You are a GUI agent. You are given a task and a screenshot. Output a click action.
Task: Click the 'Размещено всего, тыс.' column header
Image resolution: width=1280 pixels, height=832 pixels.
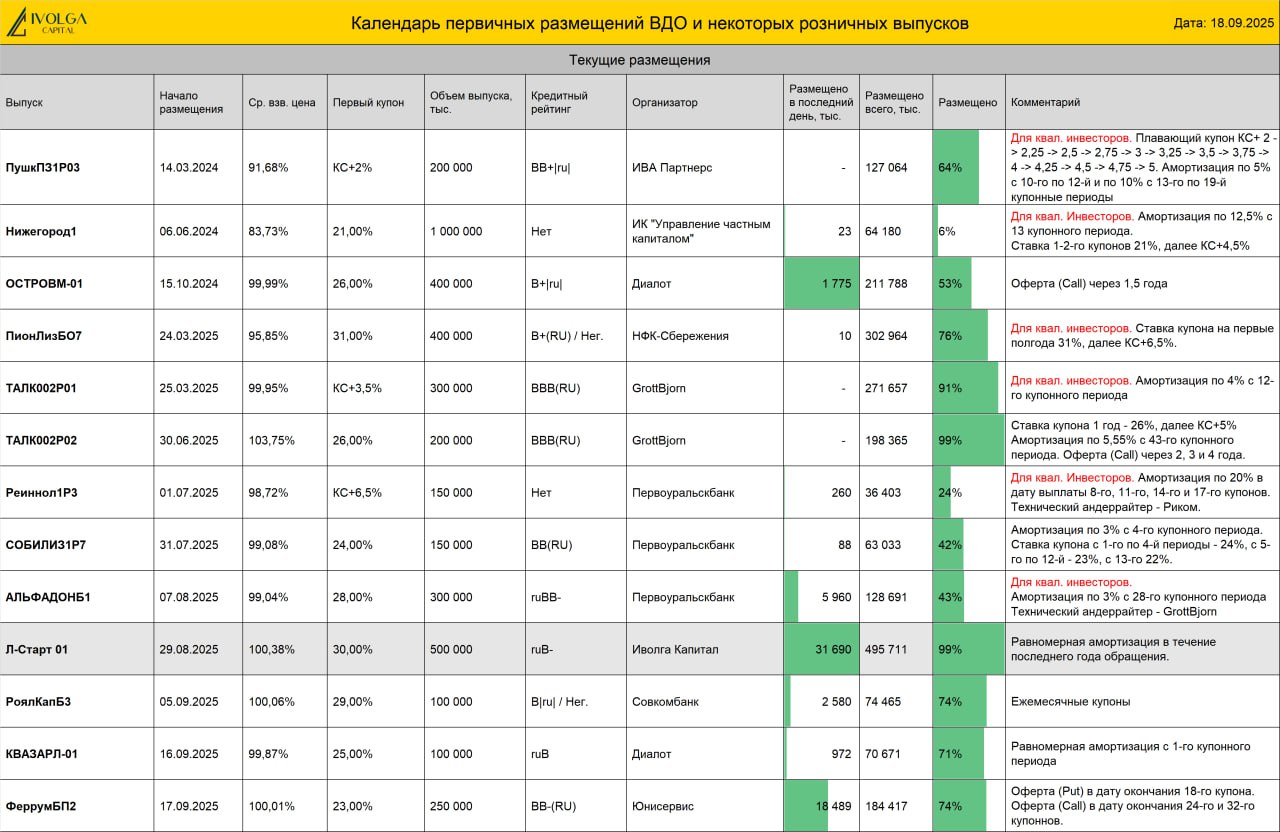894,102
